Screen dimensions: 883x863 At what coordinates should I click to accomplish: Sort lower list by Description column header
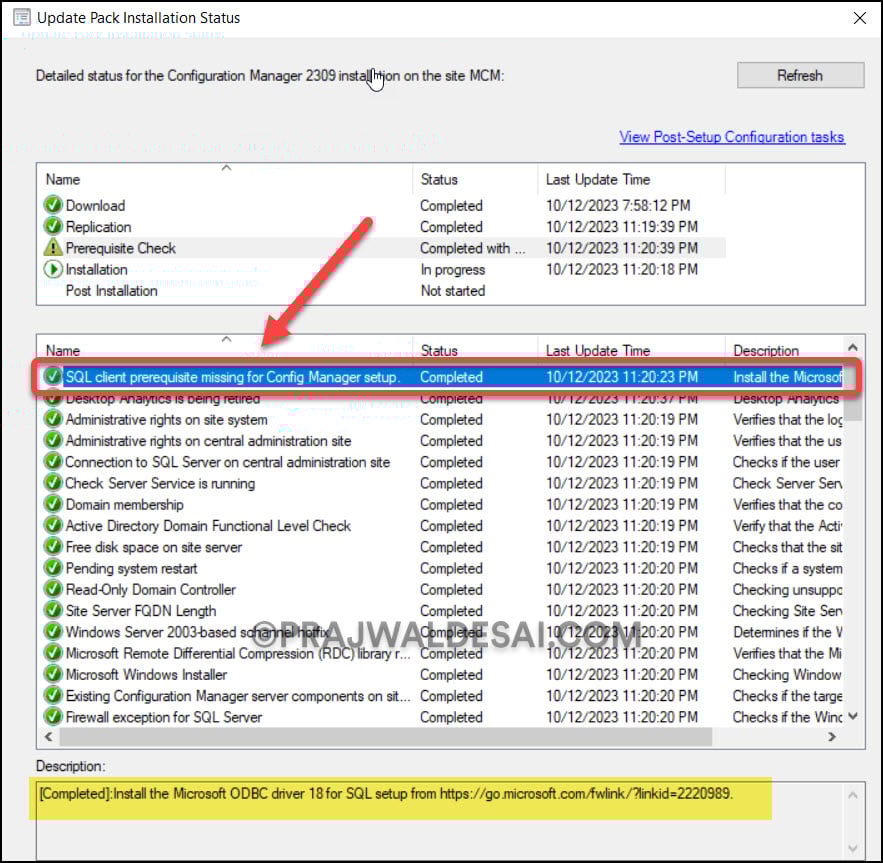click(x=785, y=350)
